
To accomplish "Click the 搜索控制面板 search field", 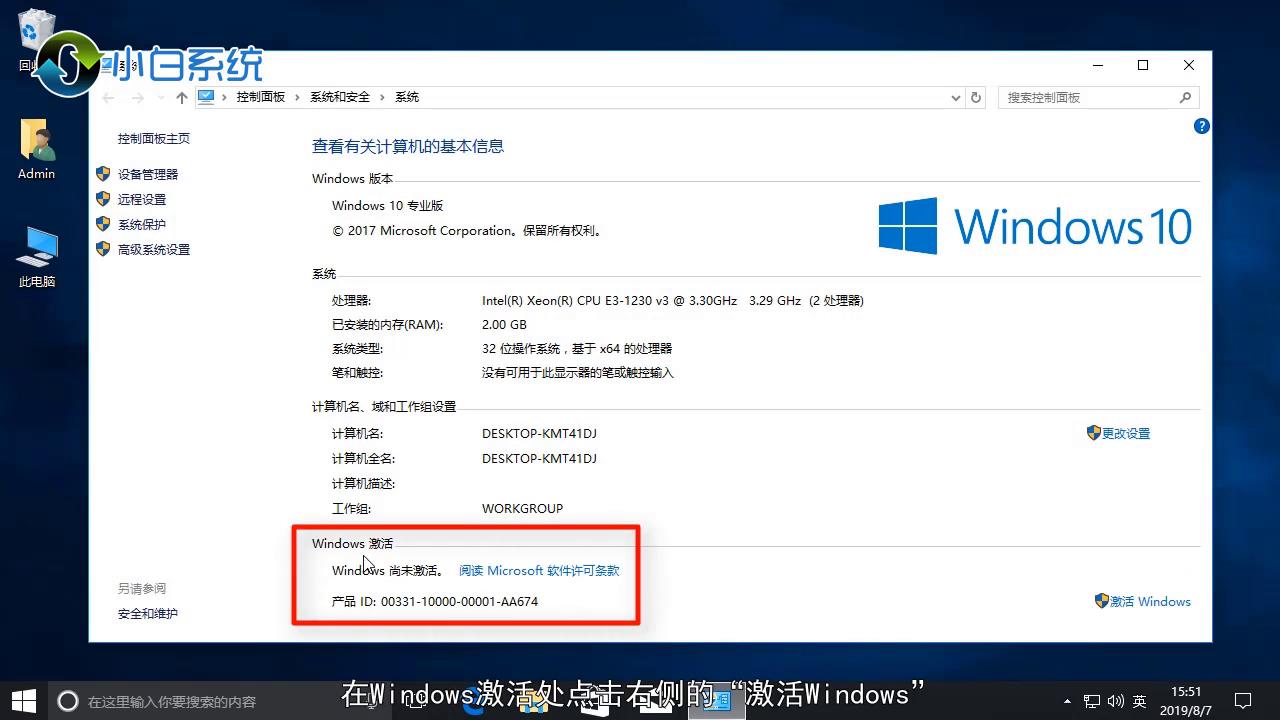I will [1098, 97].
